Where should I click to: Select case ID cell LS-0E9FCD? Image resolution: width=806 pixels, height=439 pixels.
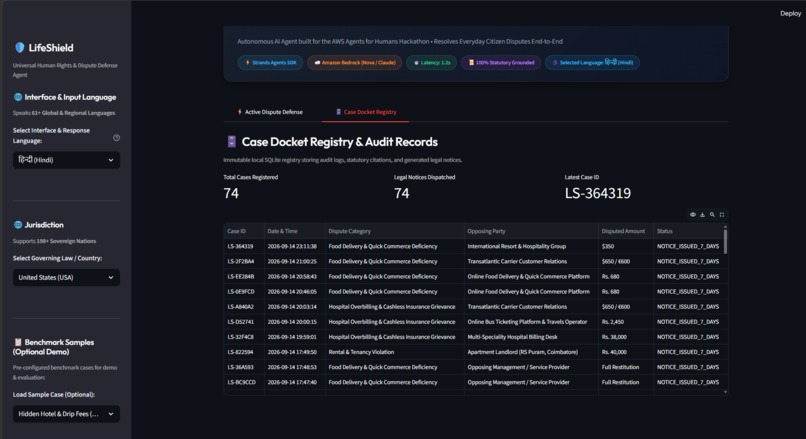[244, 291]
